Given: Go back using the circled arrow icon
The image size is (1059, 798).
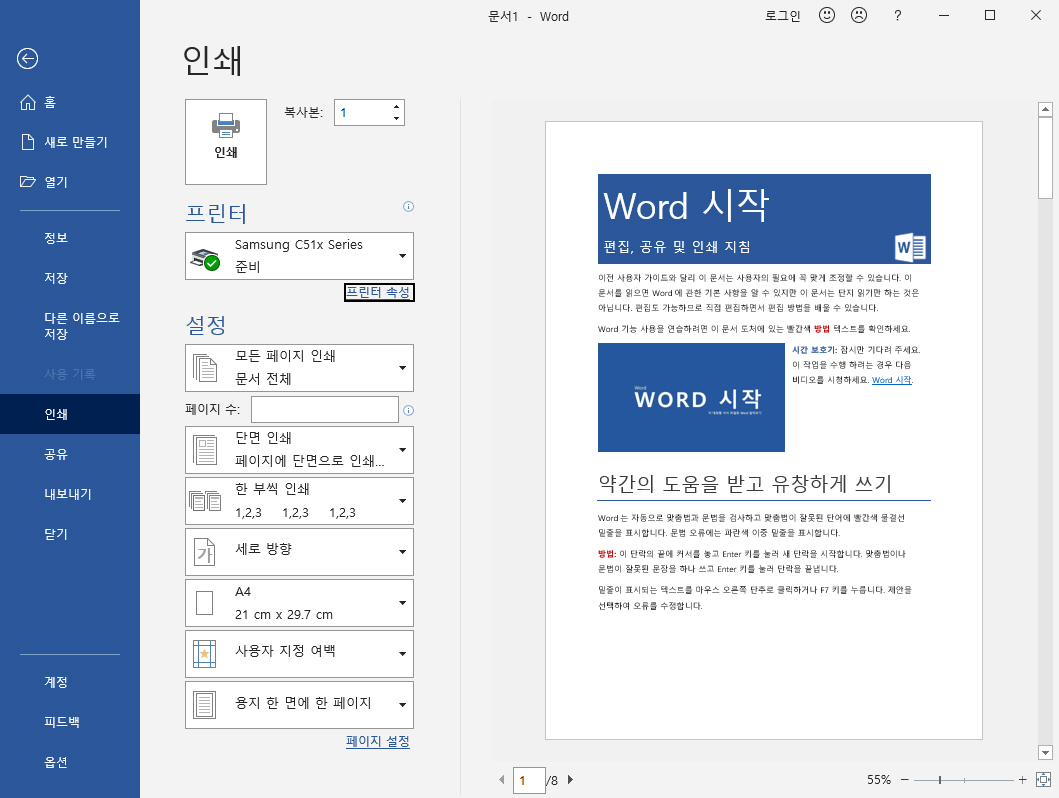Looking at the screenshot, I should pyautogui.click(x=28, y=59).
